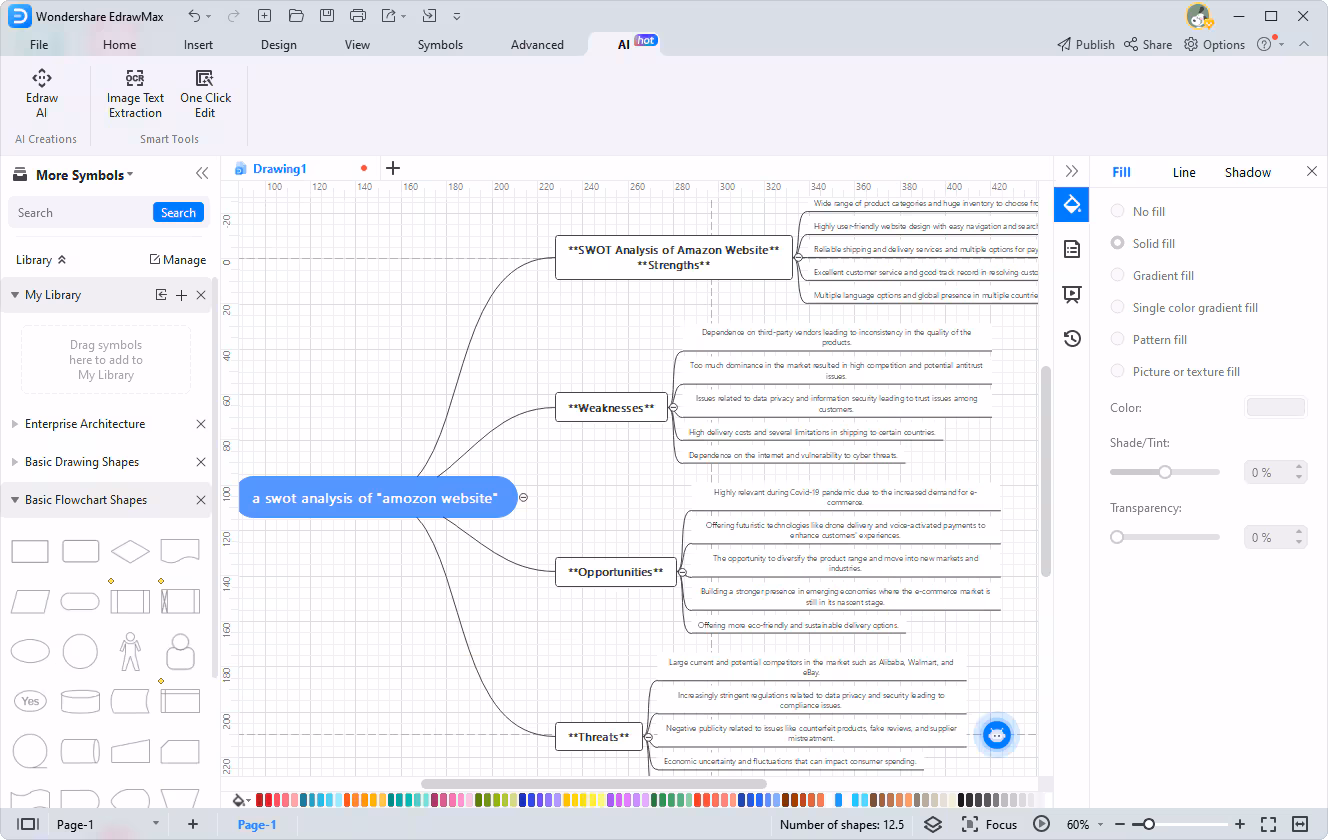Open a file using the folder icon
The width and height of the screenshot is (1328, 840).
coord(296,16)
